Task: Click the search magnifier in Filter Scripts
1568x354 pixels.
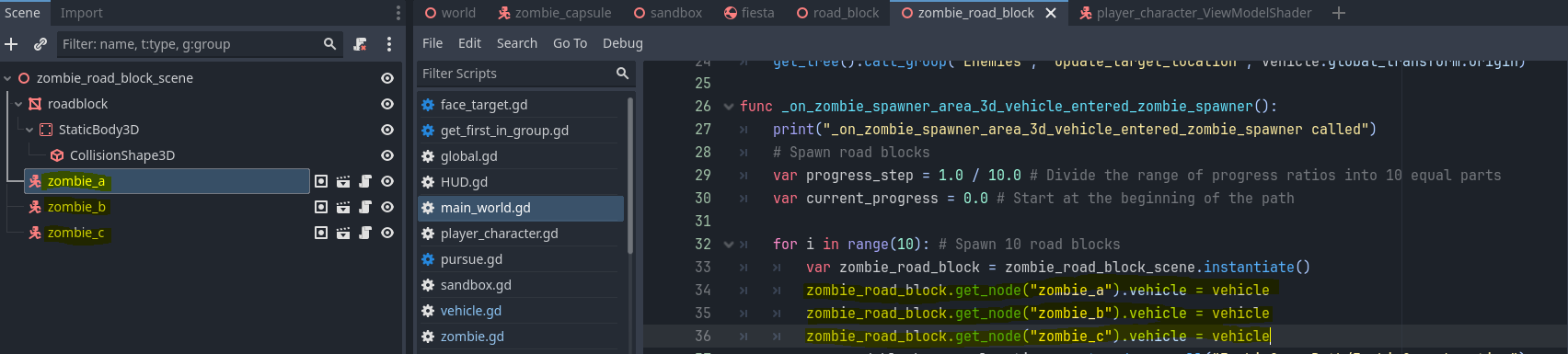Action: [622, 74]
